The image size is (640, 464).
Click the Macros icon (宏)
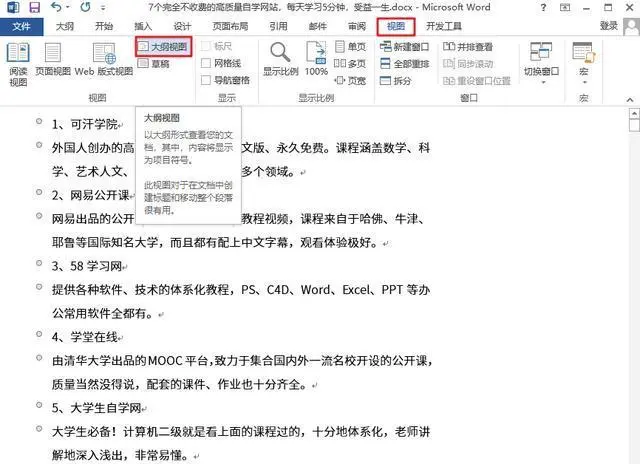[x=584, y=52]
